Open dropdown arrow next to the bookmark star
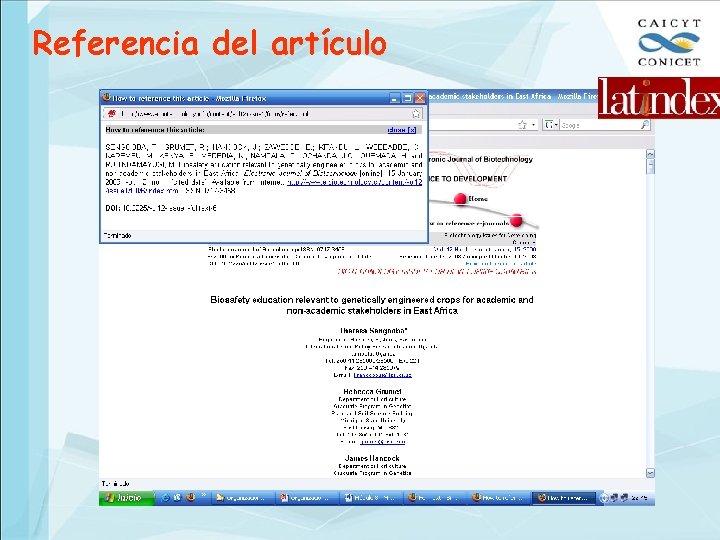 pyautogui.click(x=533, y=124)
